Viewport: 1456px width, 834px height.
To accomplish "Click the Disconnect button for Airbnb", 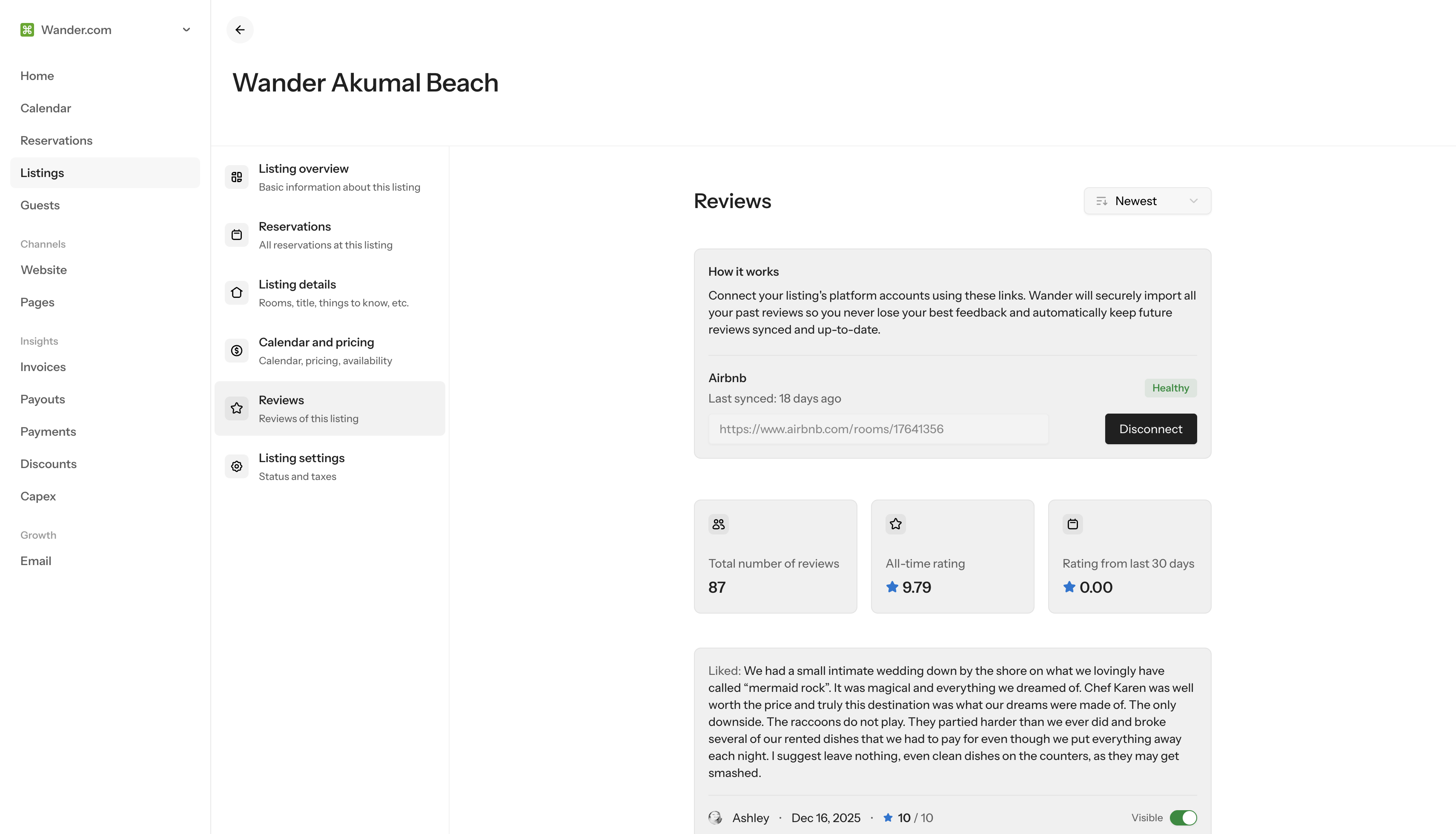I will (x=1150, y=429).
